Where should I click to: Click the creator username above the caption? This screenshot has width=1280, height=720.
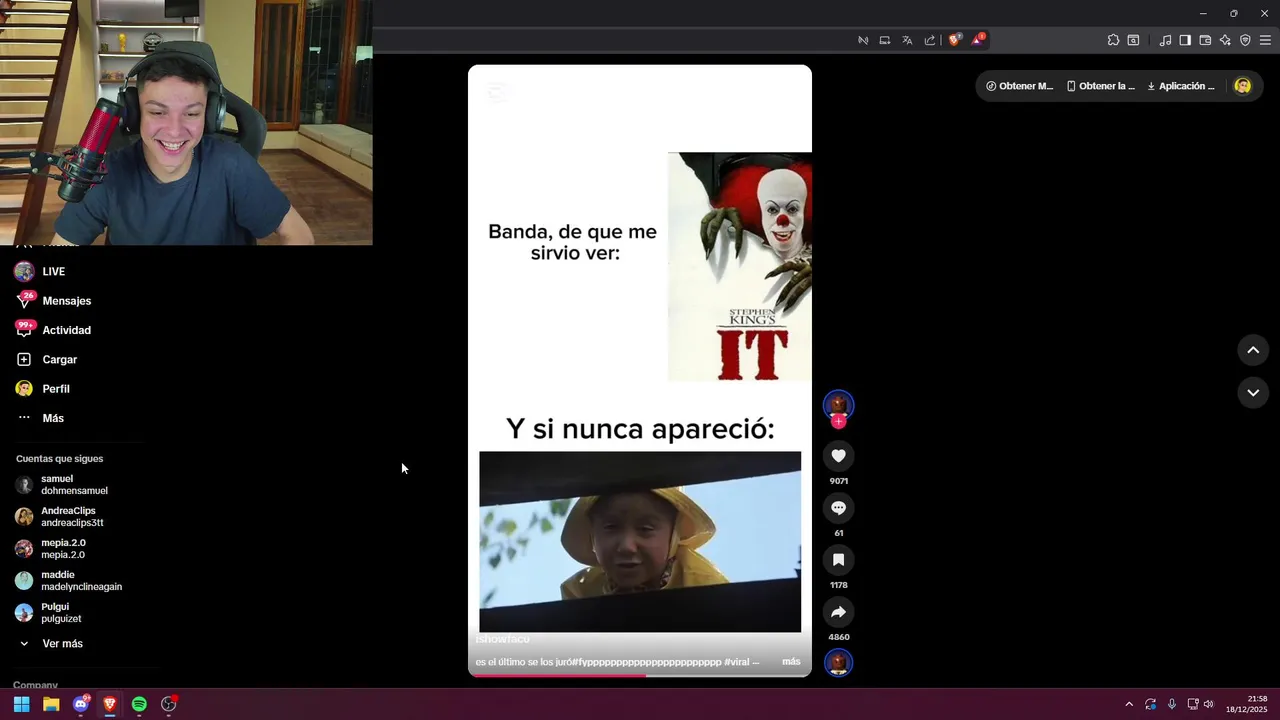tap(502, 639)
